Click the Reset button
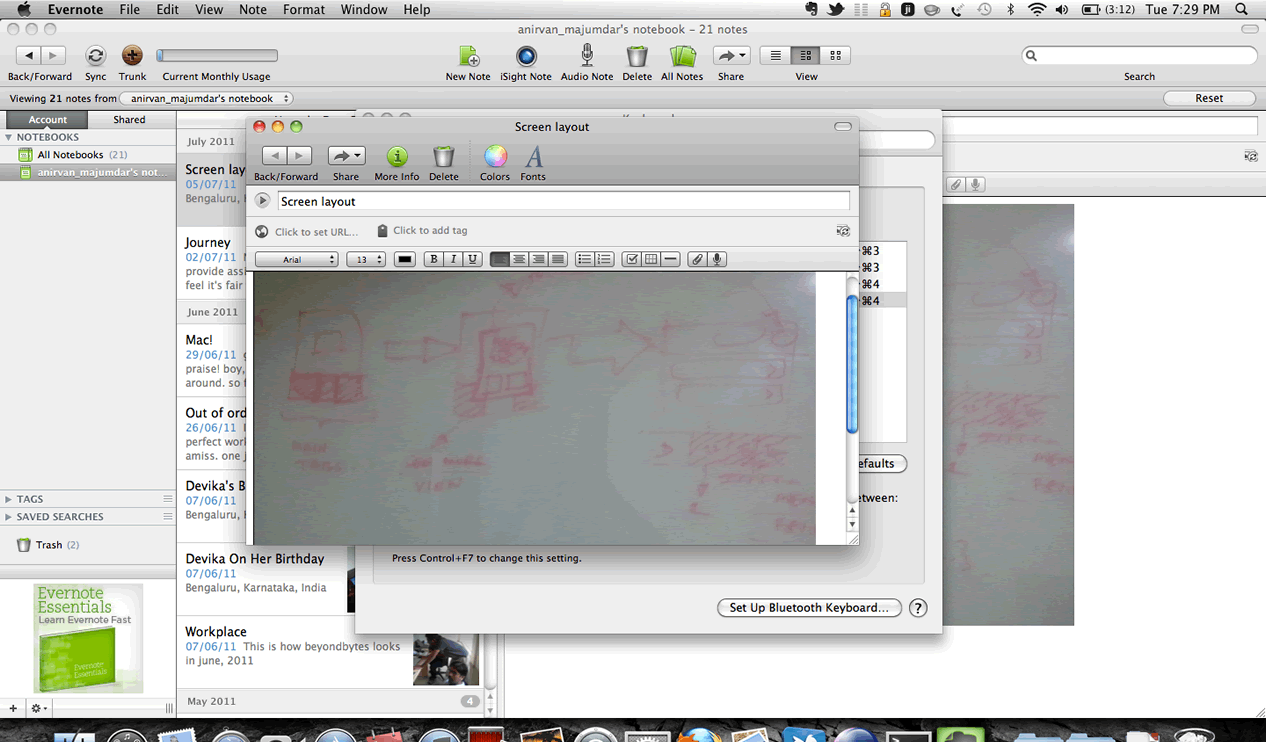 tap(1209, 98)
